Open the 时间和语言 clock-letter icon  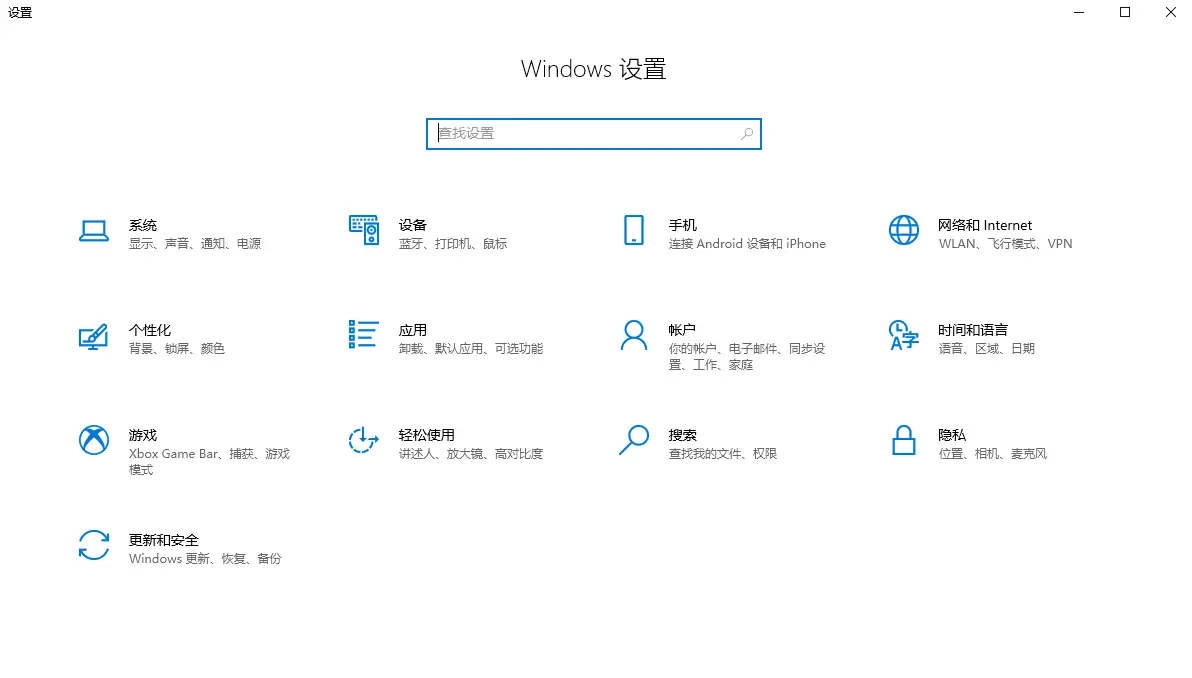[x=904, y=335]
